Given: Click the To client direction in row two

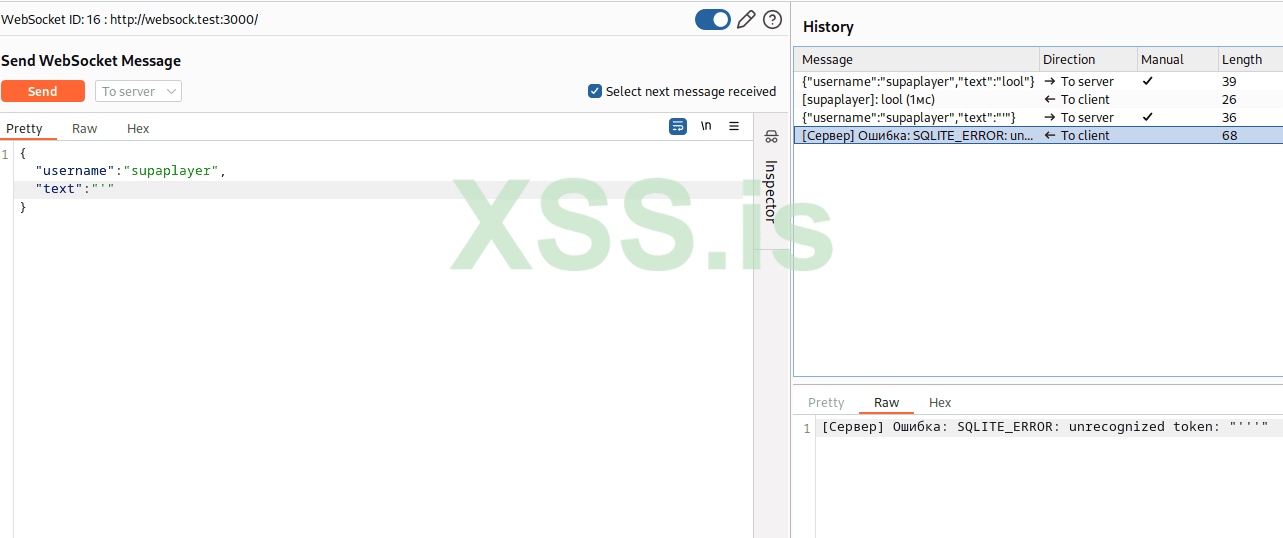Looking at the screenshot, I should [1077, 99].
